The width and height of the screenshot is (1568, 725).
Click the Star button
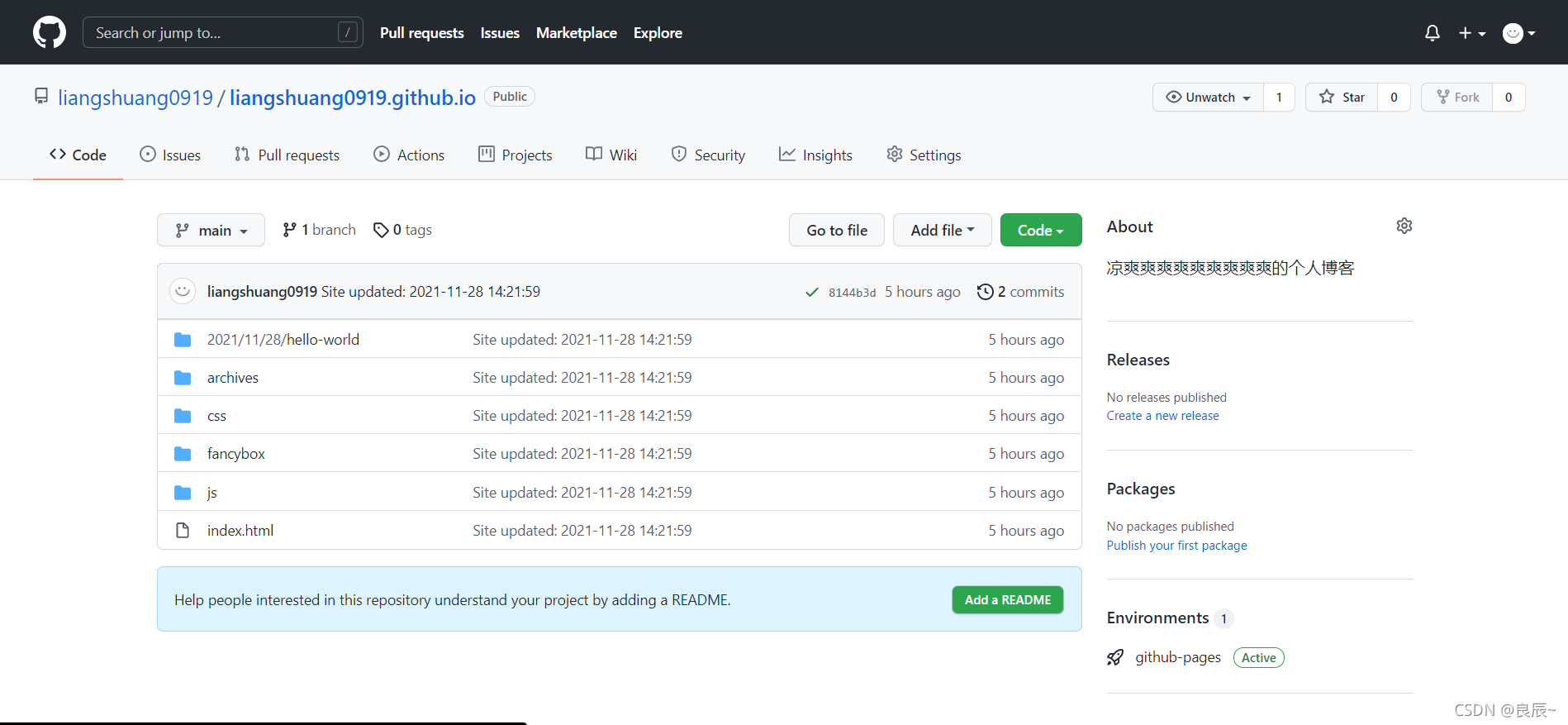tap(1342, 97)
